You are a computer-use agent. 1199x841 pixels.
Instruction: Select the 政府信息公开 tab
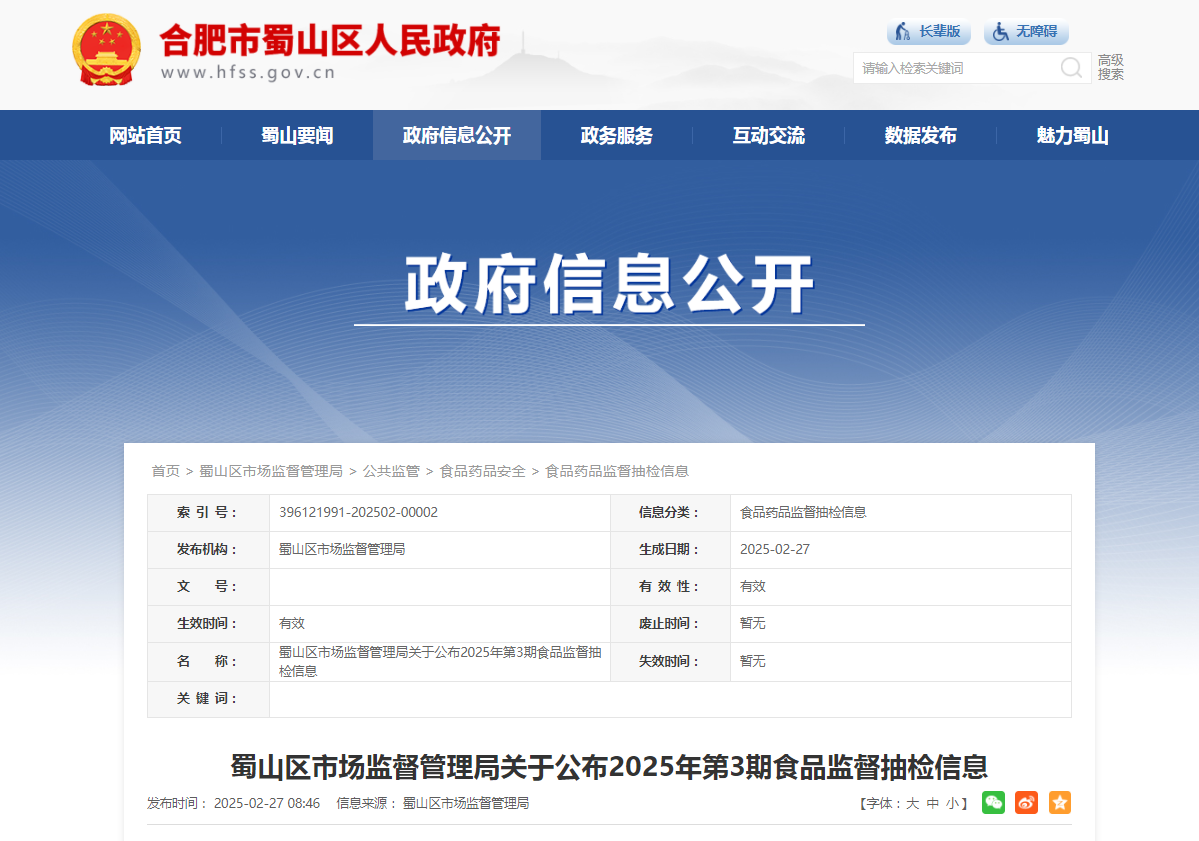(457, 135)
